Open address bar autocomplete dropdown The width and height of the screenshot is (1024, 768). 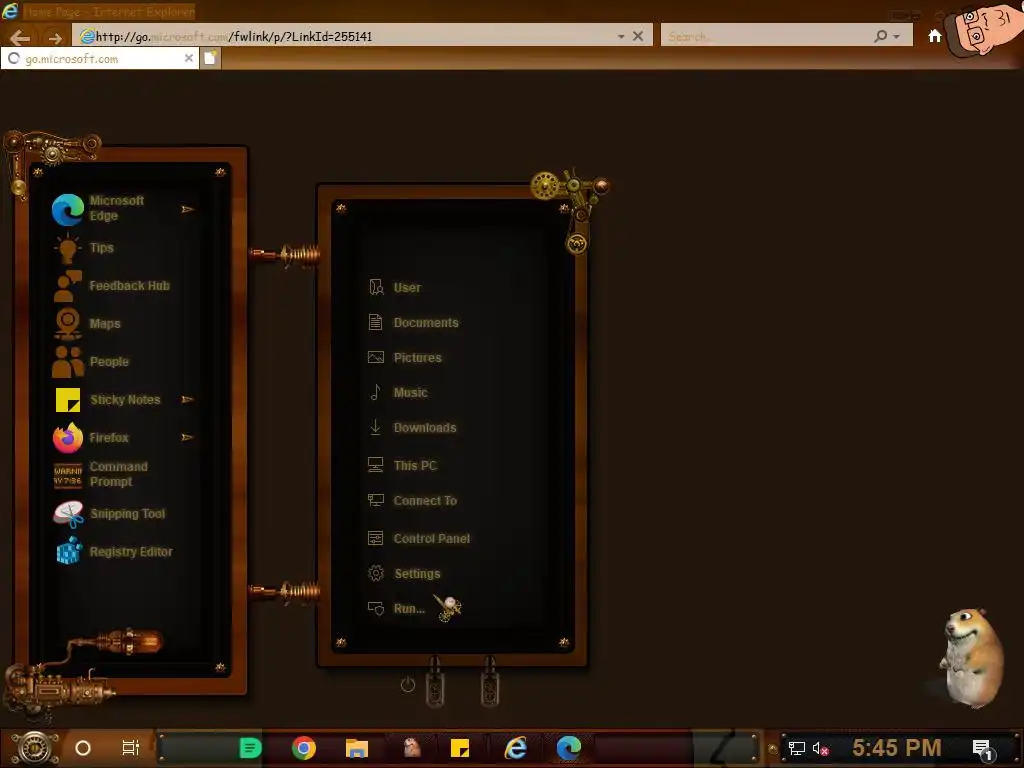click(621, 37)
